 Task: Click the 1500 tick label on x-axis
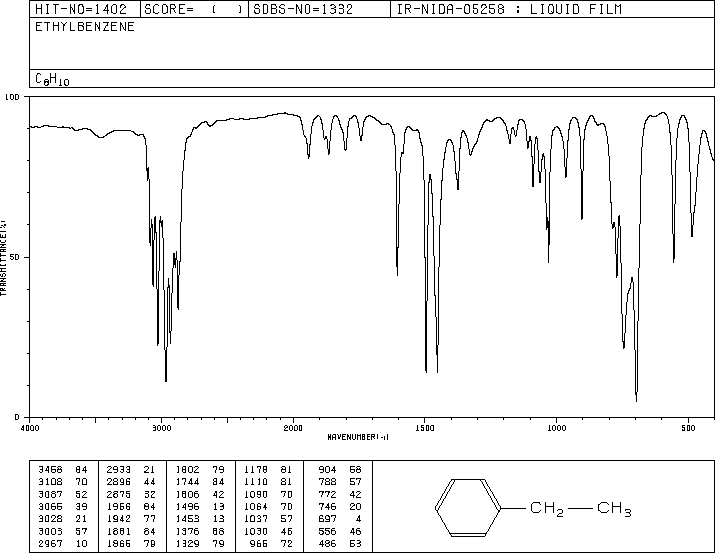[x=425, y=428]
